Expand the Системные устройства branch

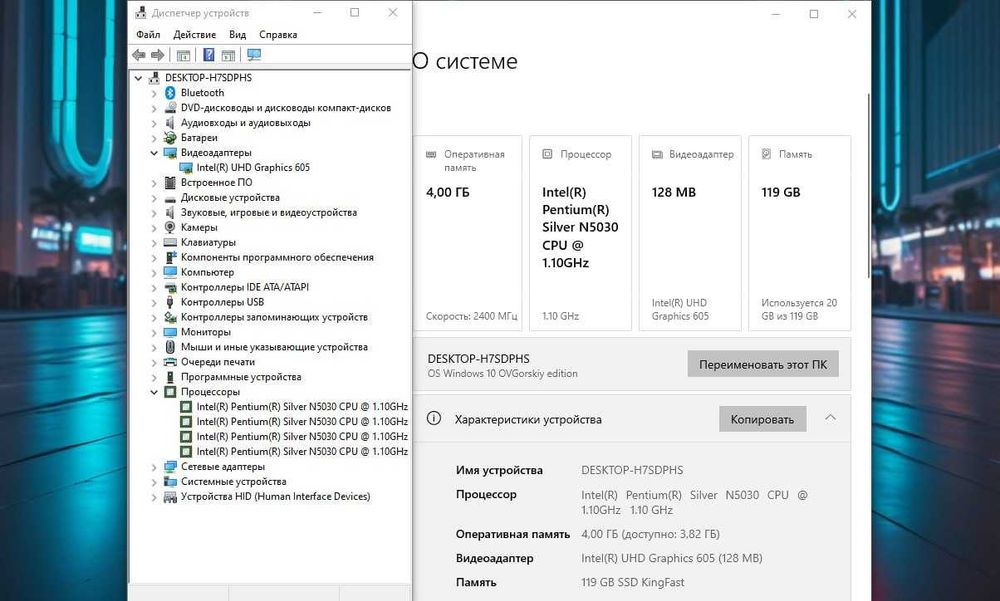[x=154, y=482]
